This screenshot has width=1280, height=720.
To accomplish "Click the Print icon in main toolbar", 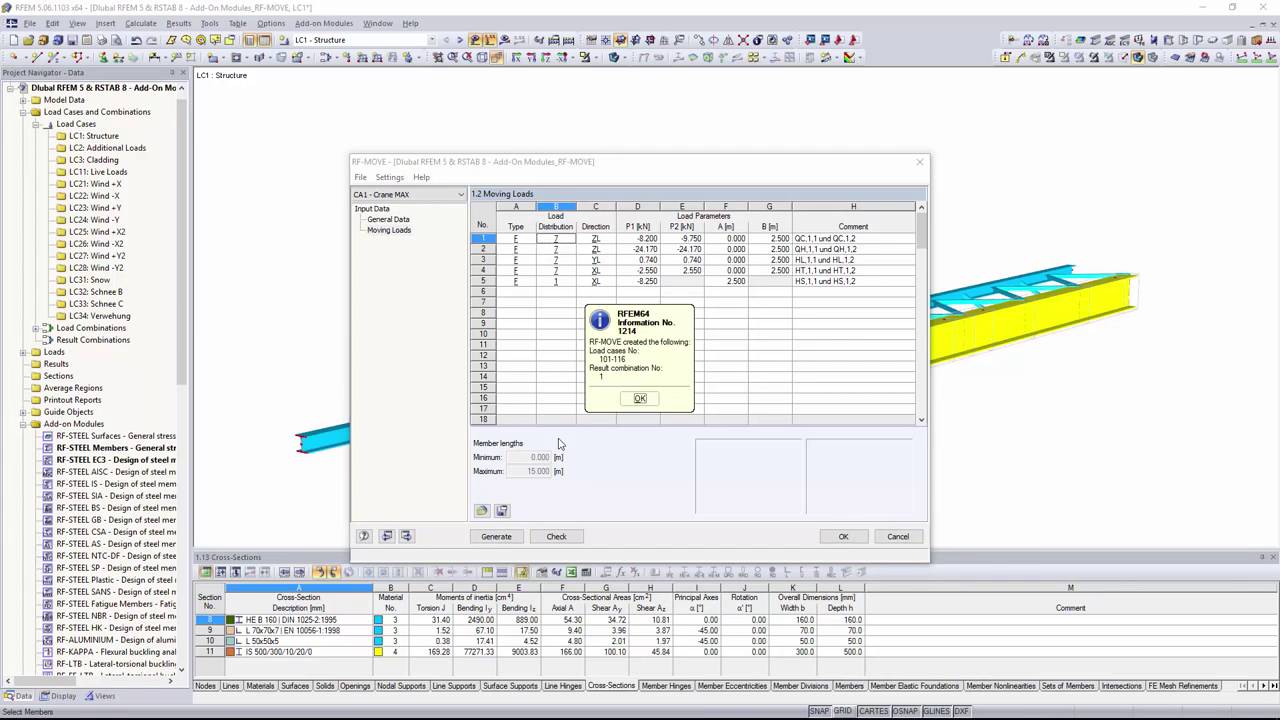I will point(102,40).
